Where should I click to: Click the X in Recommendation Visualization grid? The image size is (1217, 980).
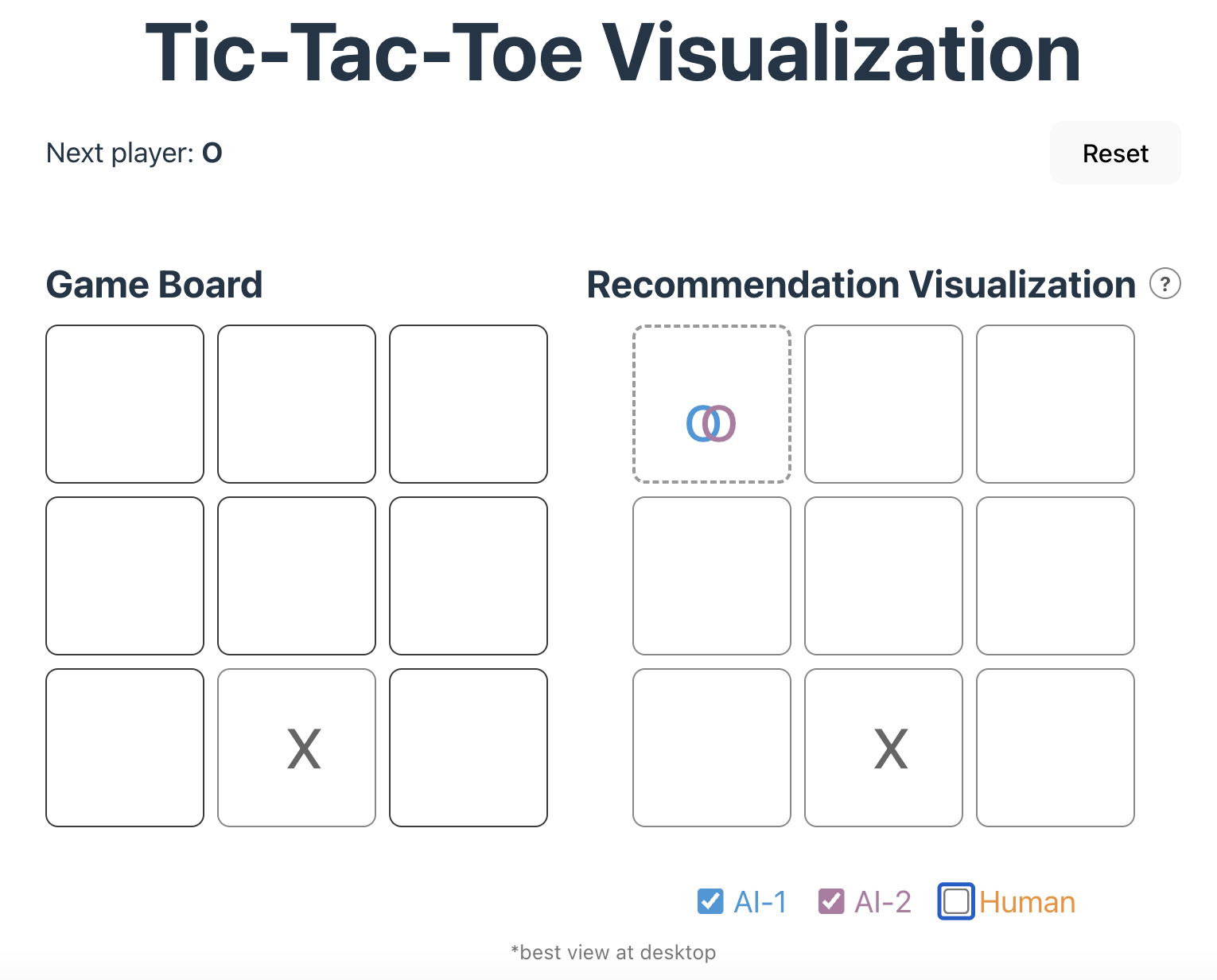pyautogui.click(x=890, y=749)
